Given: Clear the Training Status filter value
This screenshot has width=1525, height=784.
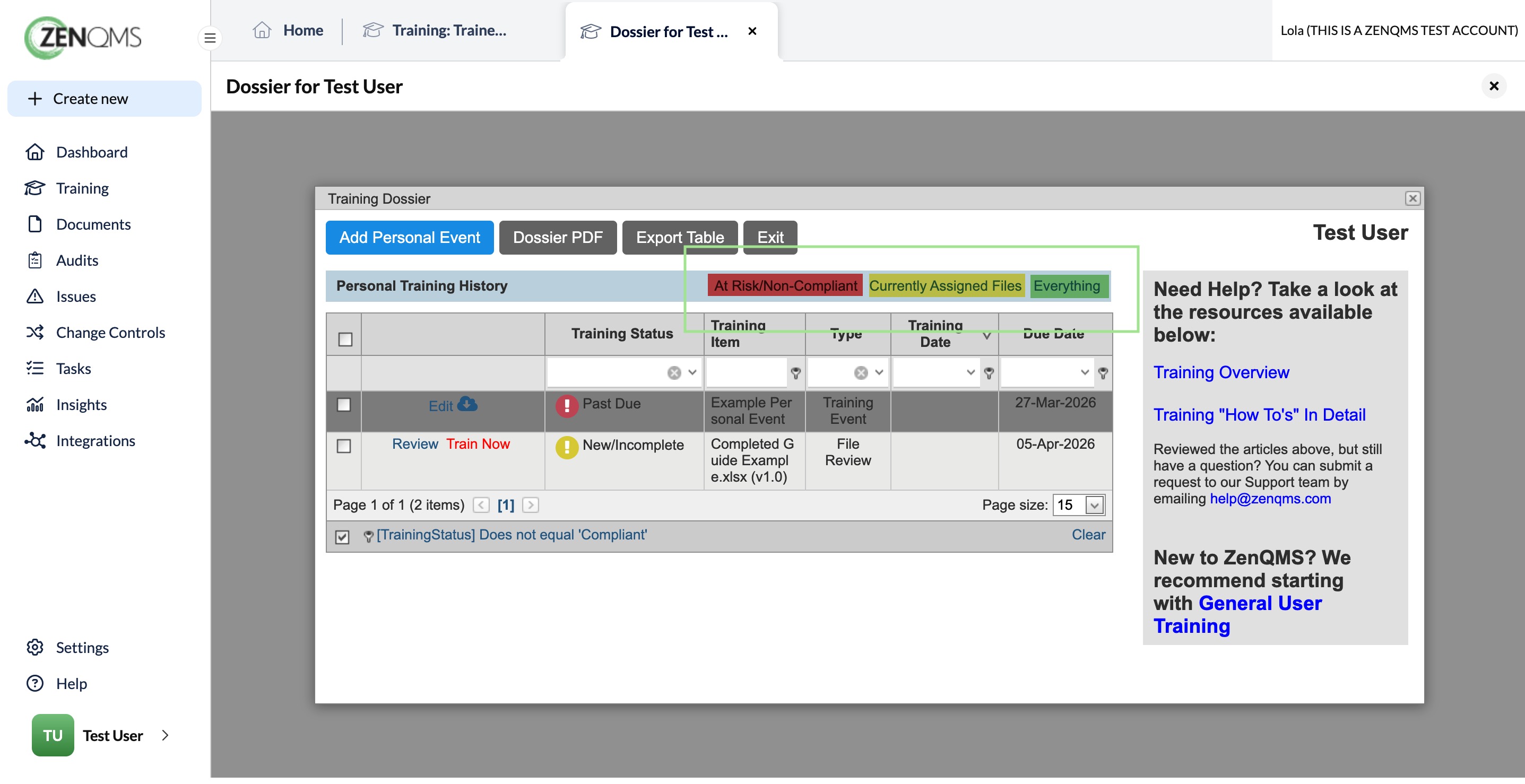Looking at the screenshot, I should (x=674, y=373).
